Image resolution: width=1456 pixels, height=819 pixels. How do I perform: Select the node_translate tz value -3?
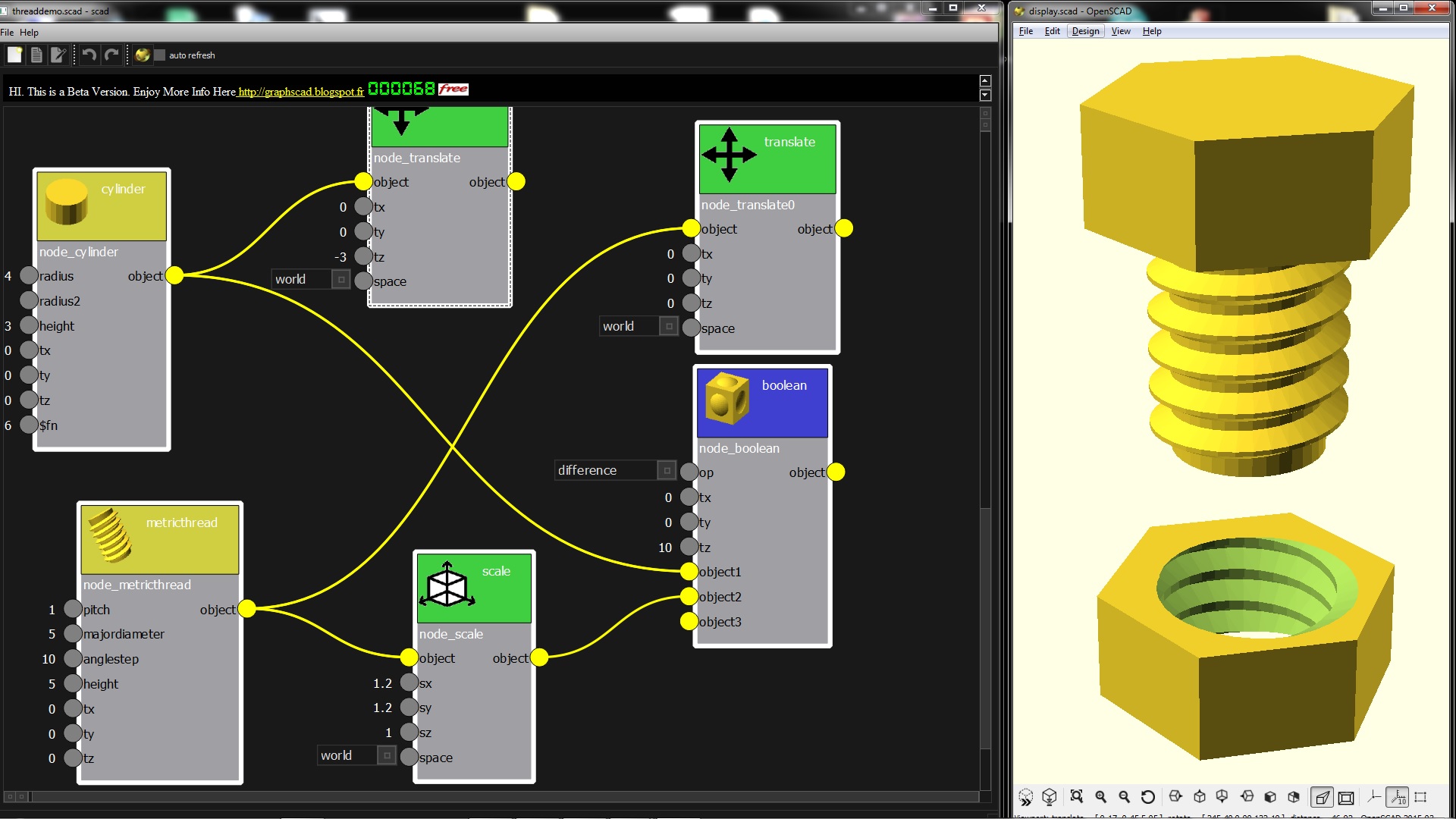tap(340, 257)
